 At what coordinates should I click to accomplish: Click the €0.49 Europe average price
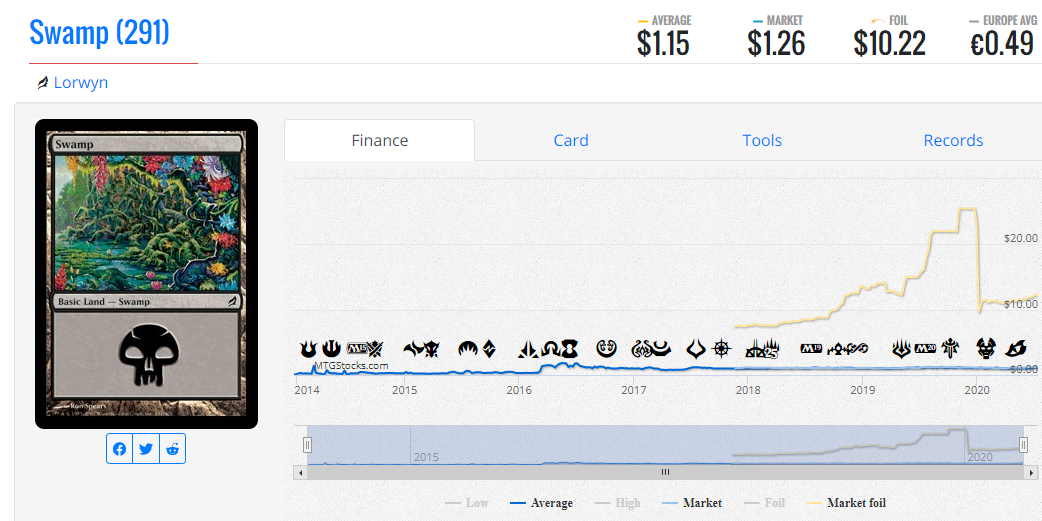(1002, 44)
